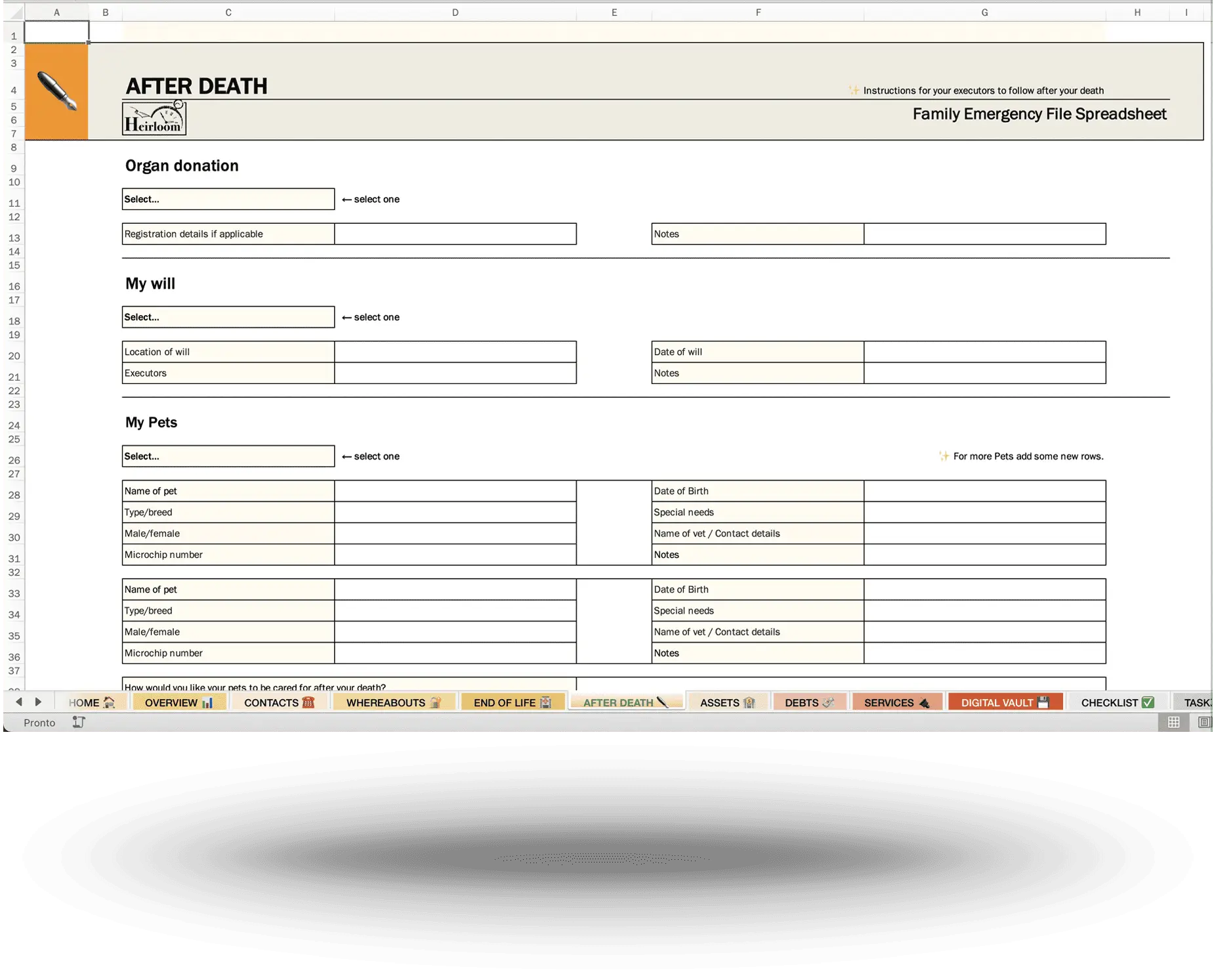Select column header D

[x=455, y=11]
